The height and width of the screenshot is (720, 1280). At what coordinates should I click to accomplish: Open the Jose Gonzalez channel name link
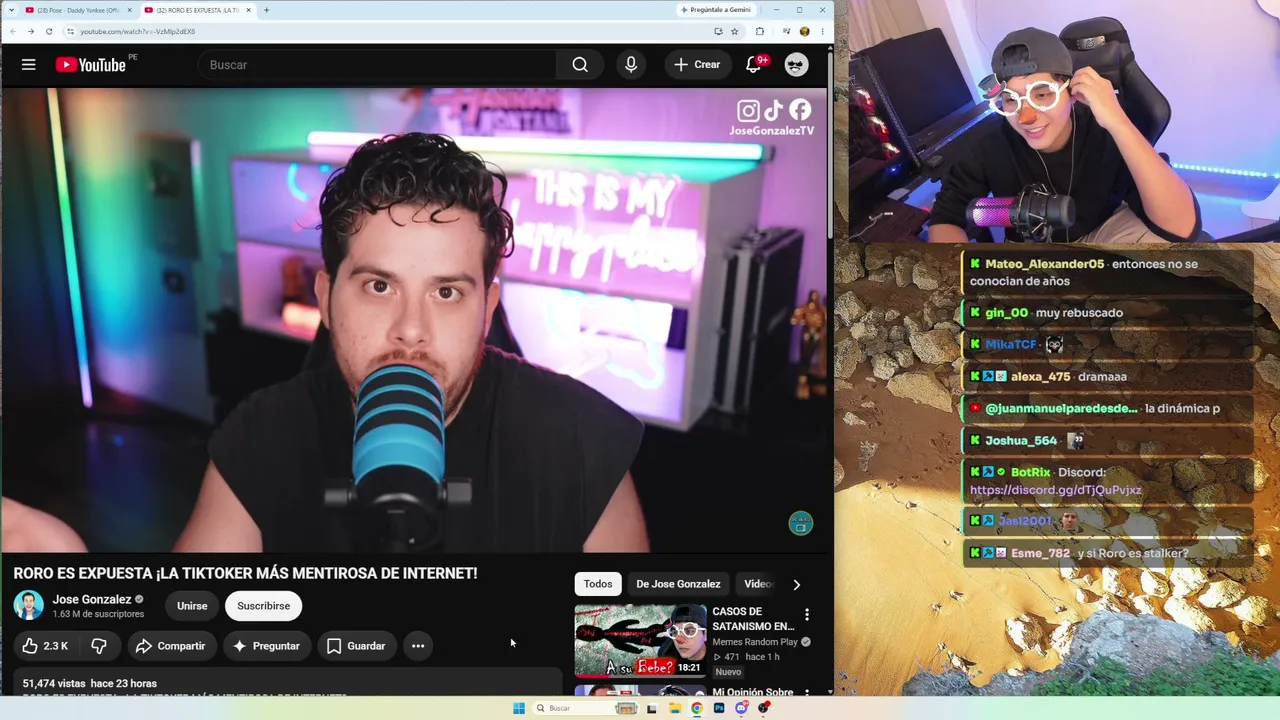(x=92, y=599)
